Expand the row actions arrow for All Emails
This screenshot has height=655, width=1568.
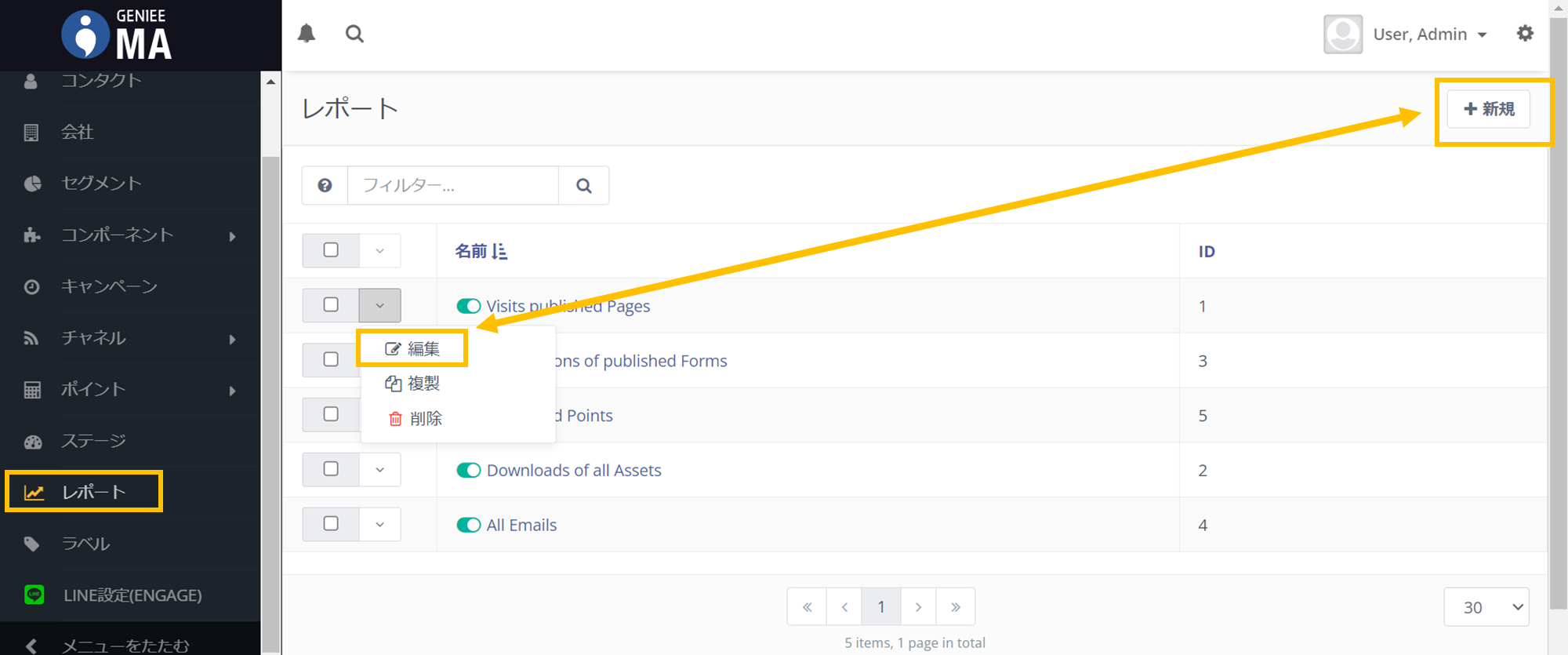click(x=380, y=524)
